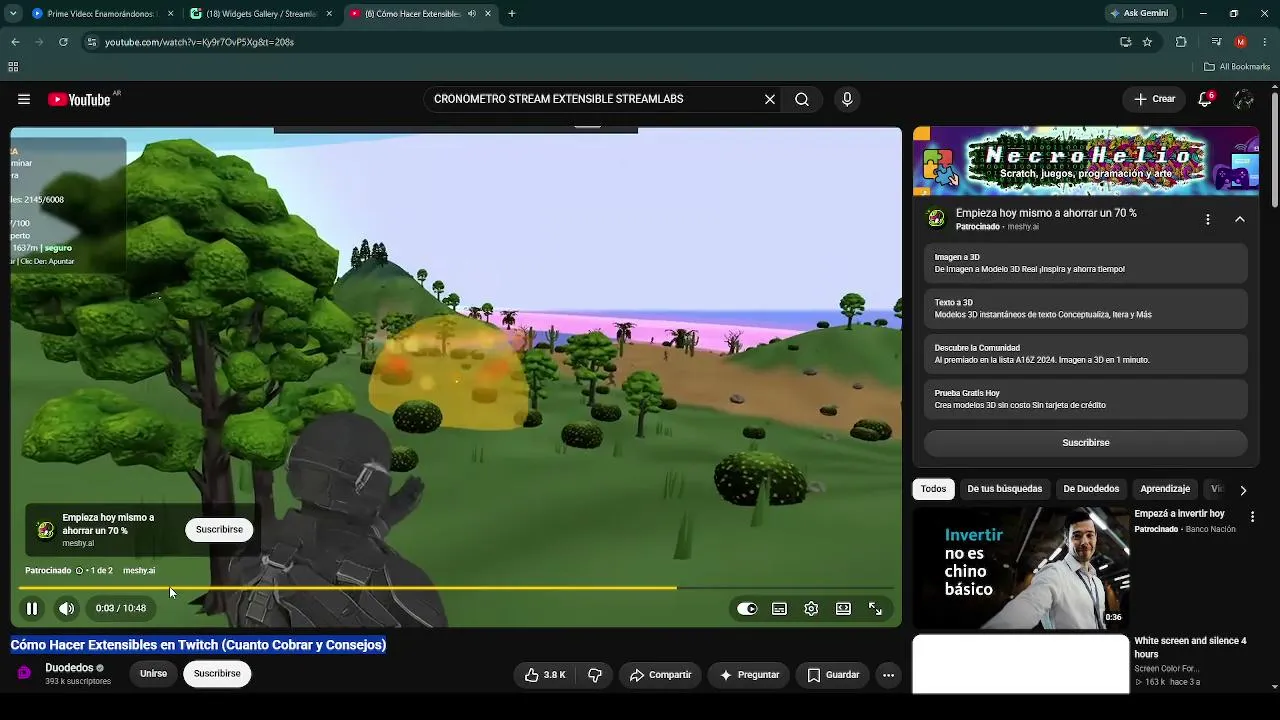Enter fullscreen mode in the player
Viewport: 1280px width, 720px height.
(x=875, y=608)
